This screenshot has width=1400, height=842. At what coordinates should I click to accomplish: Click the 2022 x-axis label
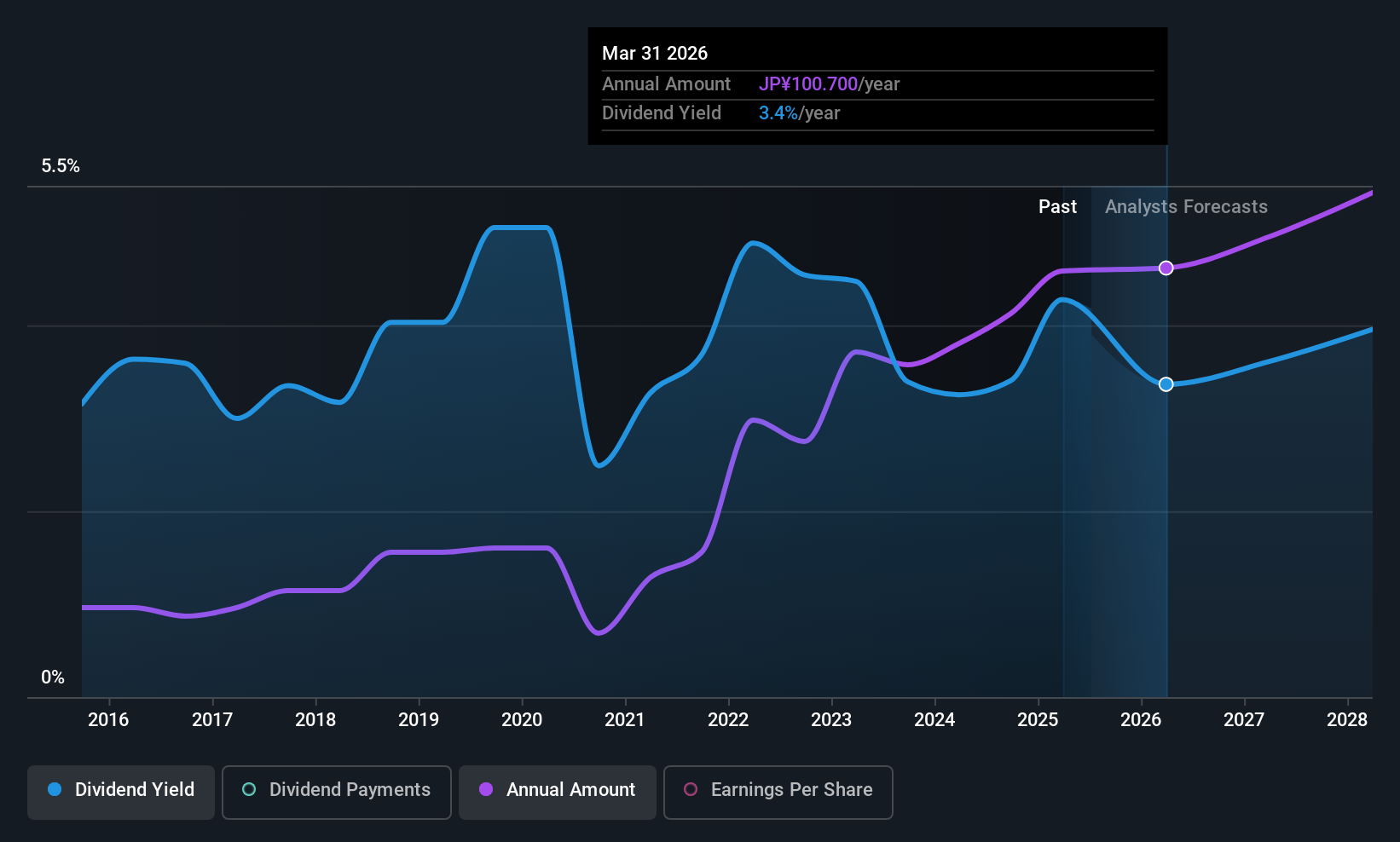pyautogui.click(x=728, y=720)
